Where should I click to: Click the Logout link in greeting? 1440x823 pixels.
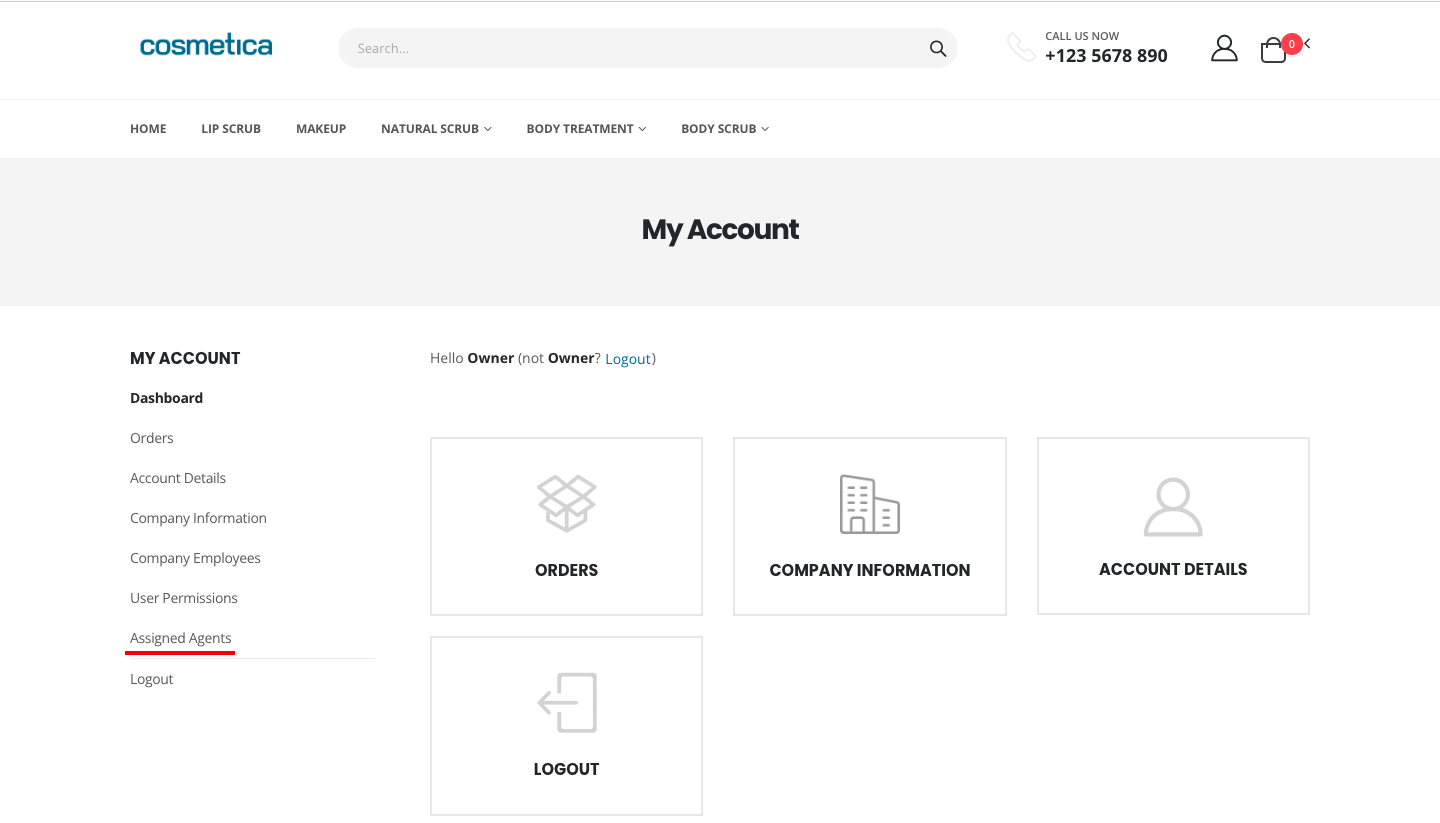[628, 359]
